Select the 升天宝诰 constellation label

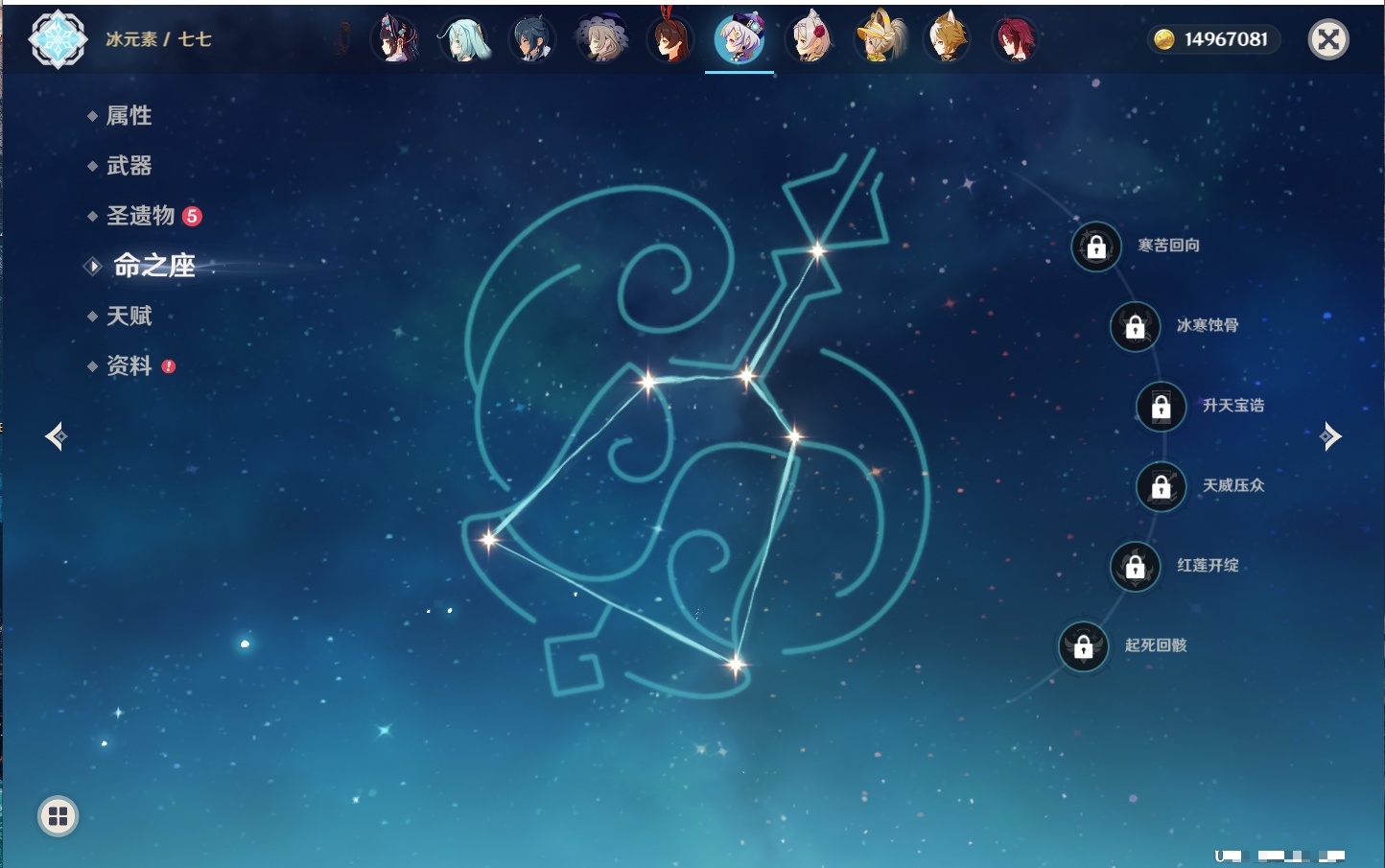[1232, 406]
